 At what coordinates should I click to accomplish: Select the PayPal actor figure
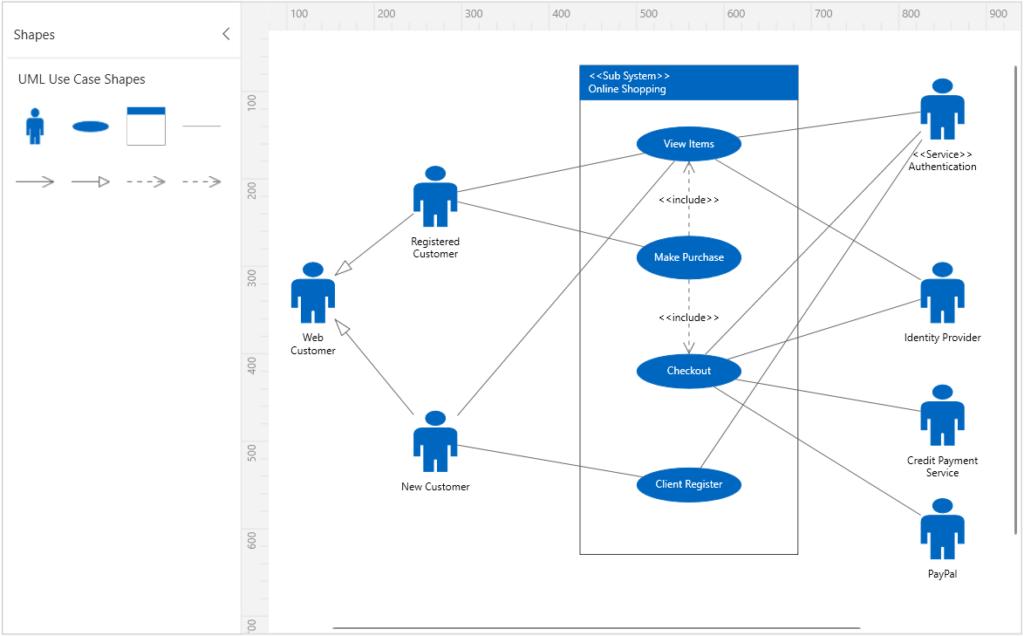942,529
